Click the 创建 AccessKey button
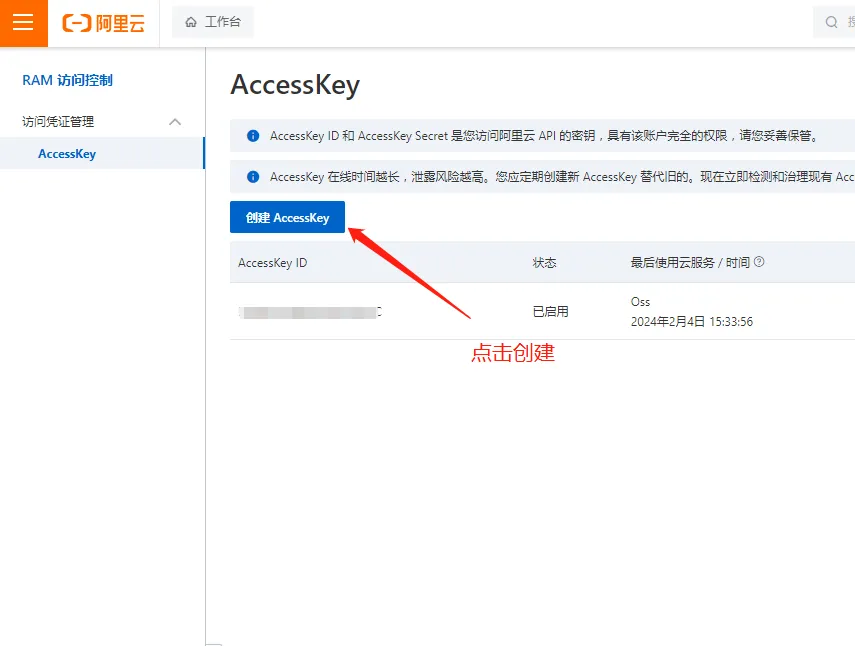 287,217
